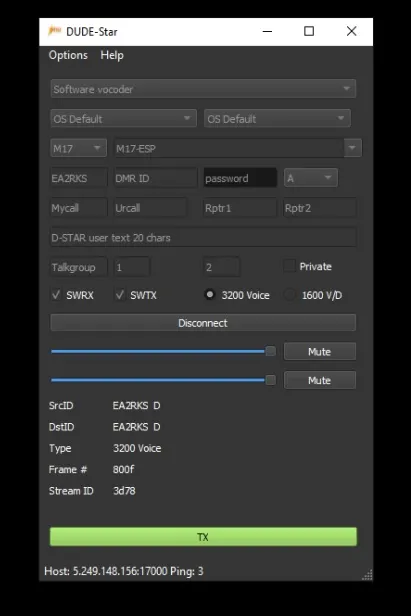Click the Host status bar text
411x616 pixels.
[124, 571]
